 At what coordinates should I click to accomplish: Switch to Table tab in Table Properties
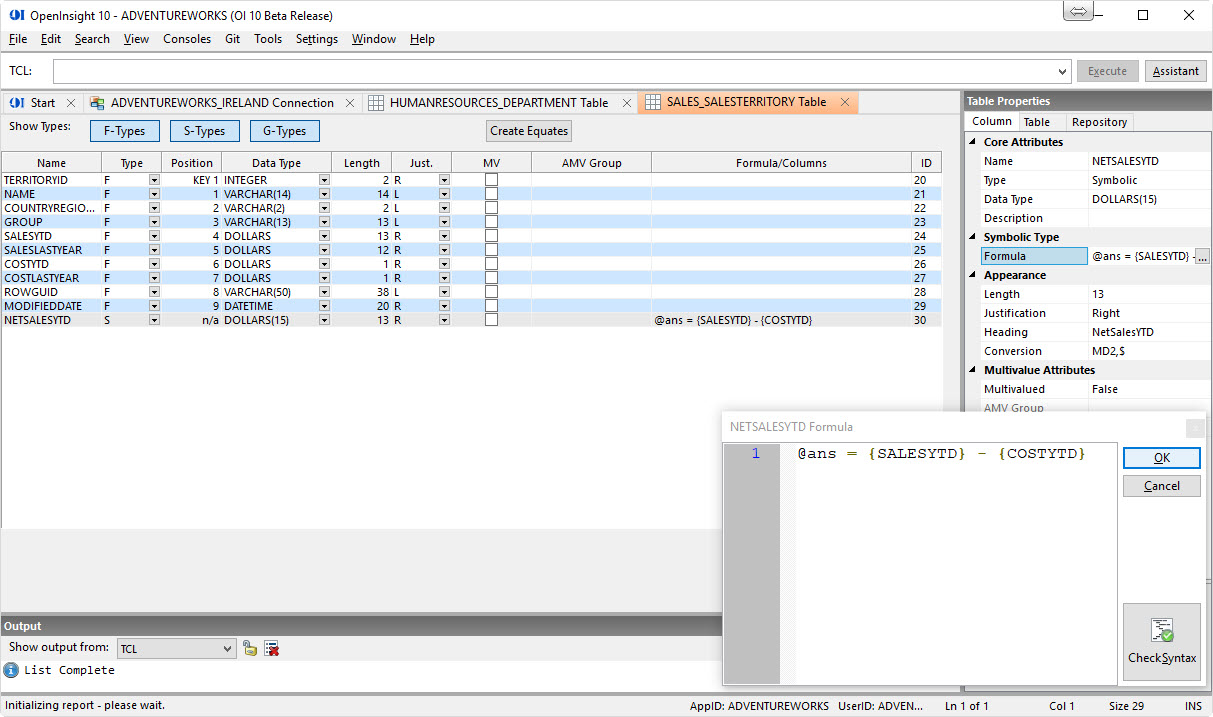click(x=1037, y=122)
